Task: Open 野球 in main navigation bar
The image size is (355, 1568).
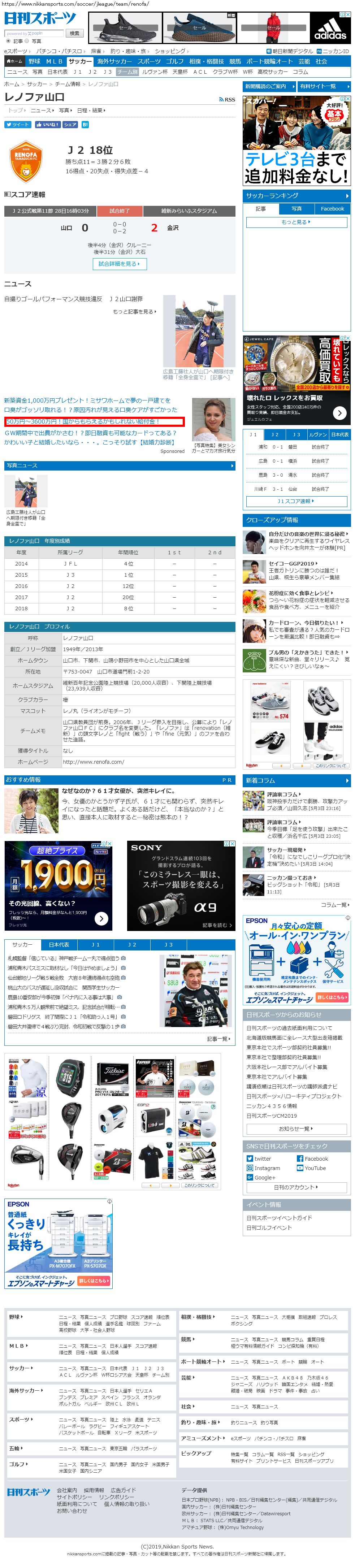Action: [x=35, y=61]
